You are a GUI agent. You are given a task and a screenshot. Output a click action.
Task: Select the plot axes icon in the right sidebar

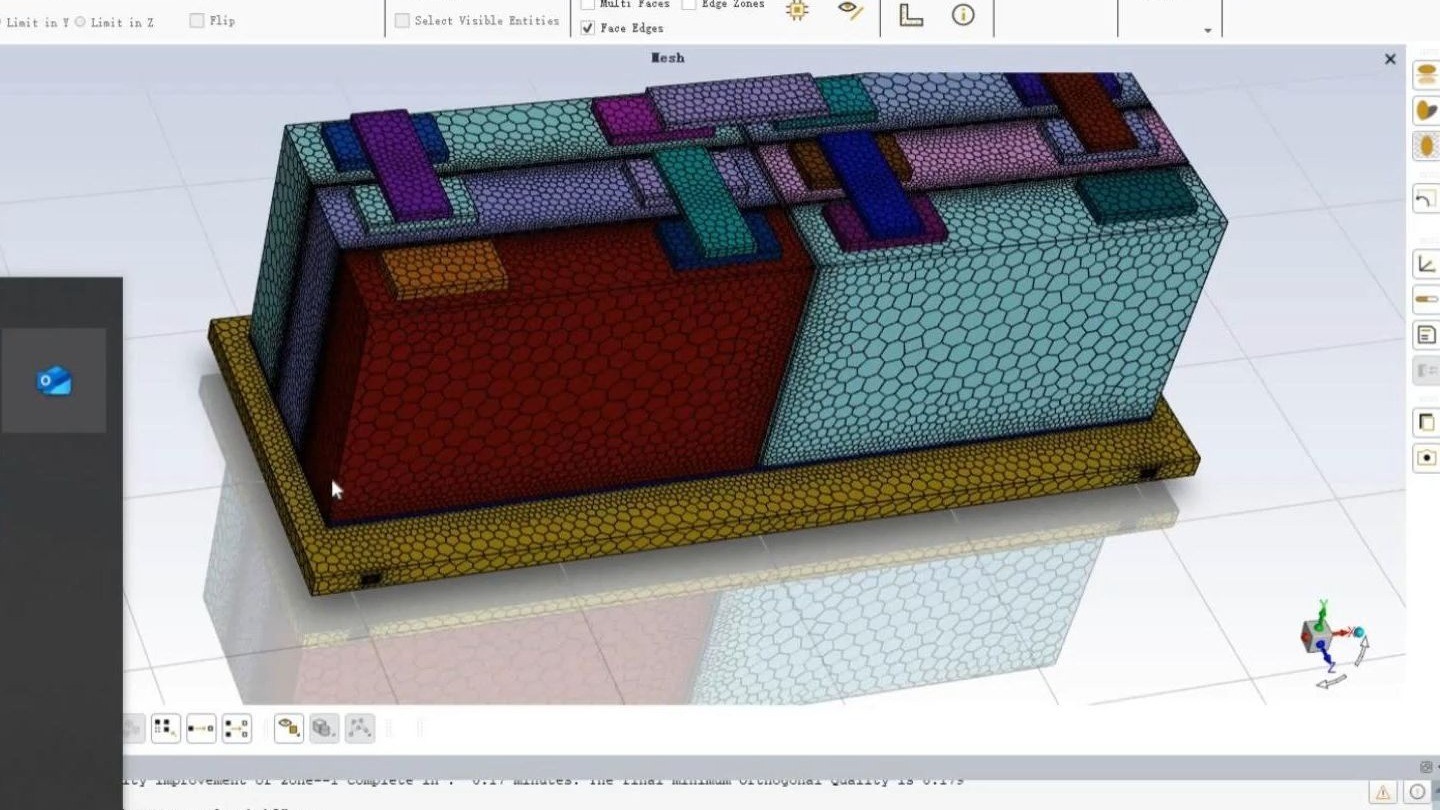point(1425,263)
